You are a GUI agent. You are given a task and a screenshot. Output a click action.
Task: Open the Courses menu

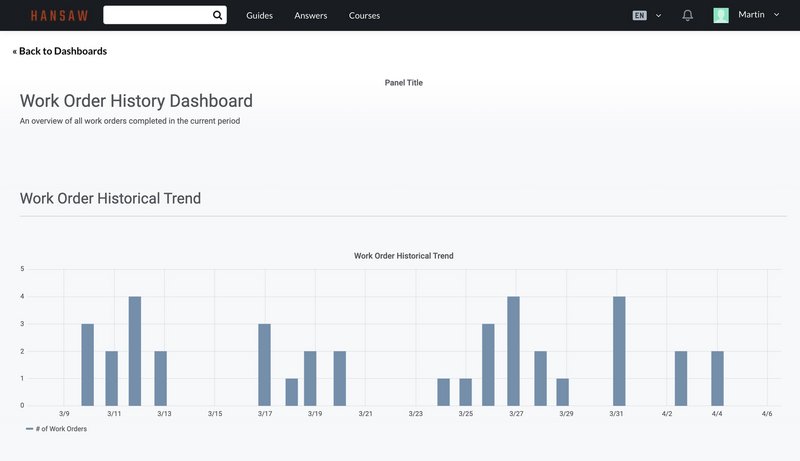point(364,15)
